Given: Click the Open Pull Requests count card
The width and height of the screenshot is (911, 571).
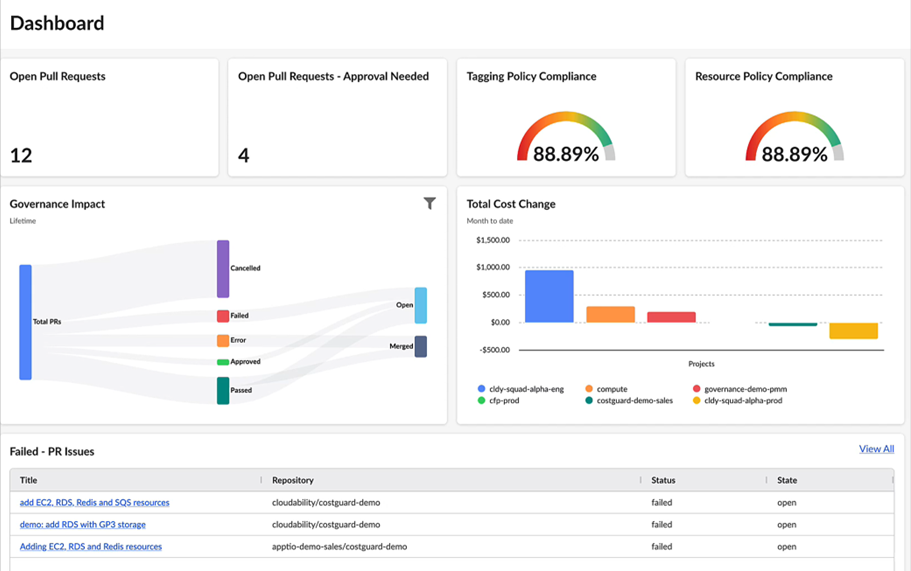Looking at the screenshot, I should click(110, 117).
